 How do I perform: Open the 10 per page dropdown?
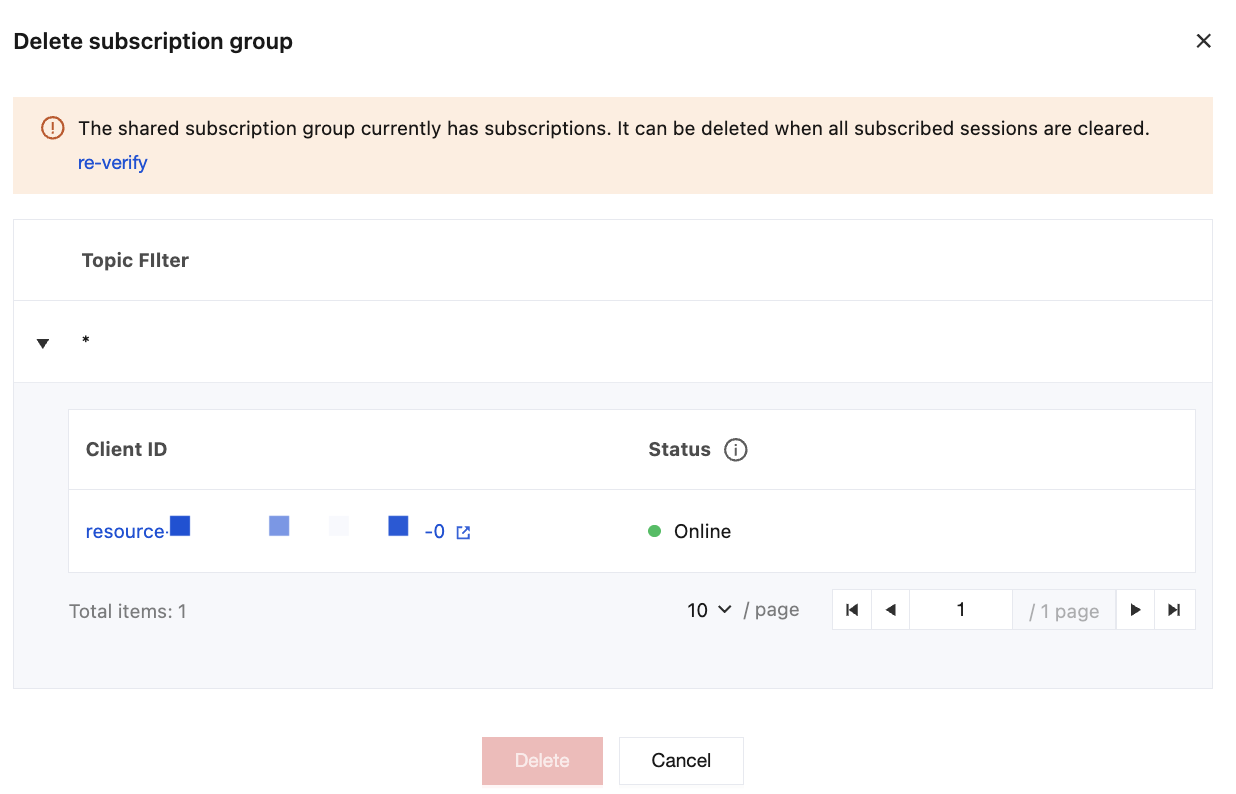pyautogui.click(x=710, y=610)
